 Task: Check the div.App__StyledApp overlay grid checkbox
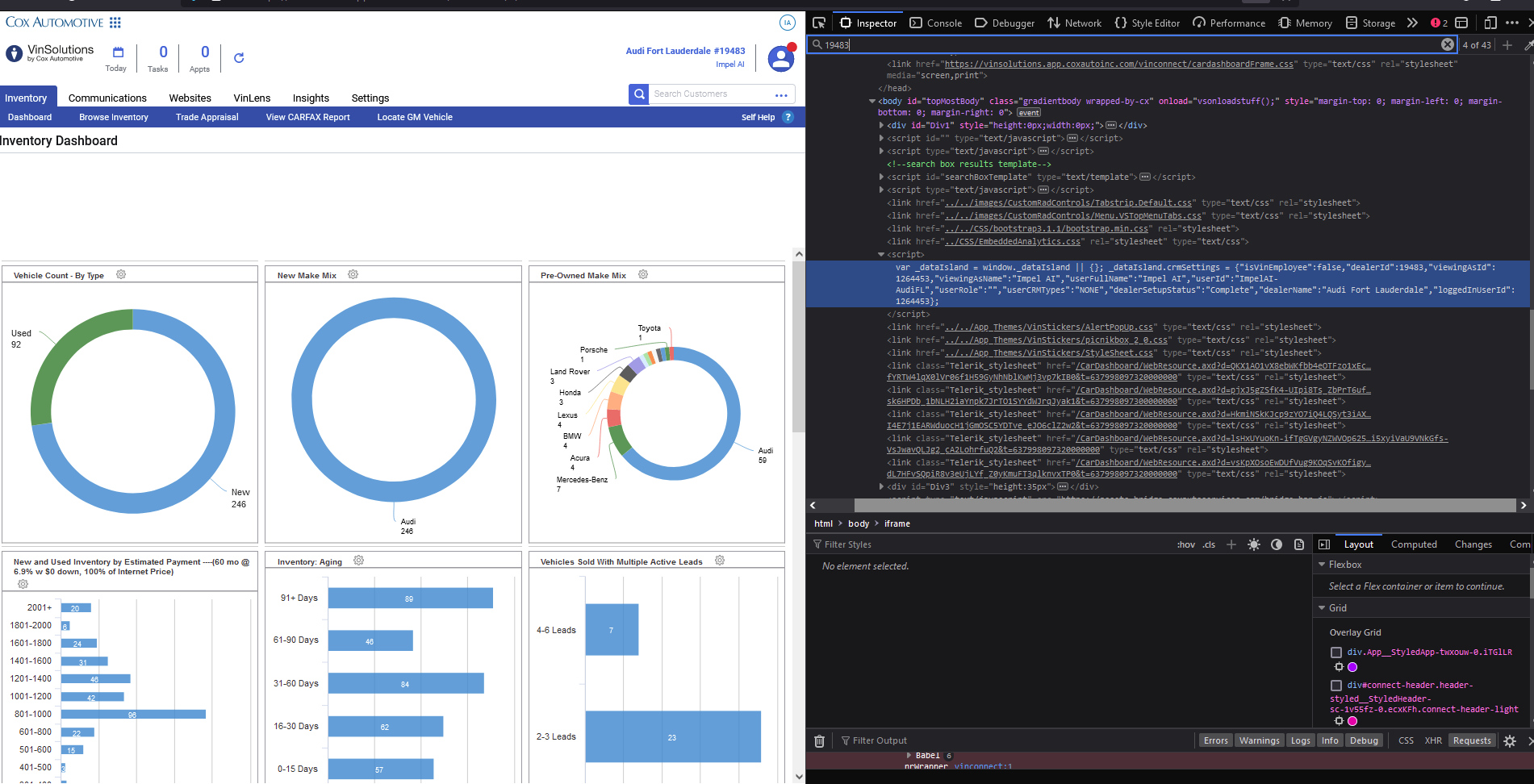point(1336,653)
